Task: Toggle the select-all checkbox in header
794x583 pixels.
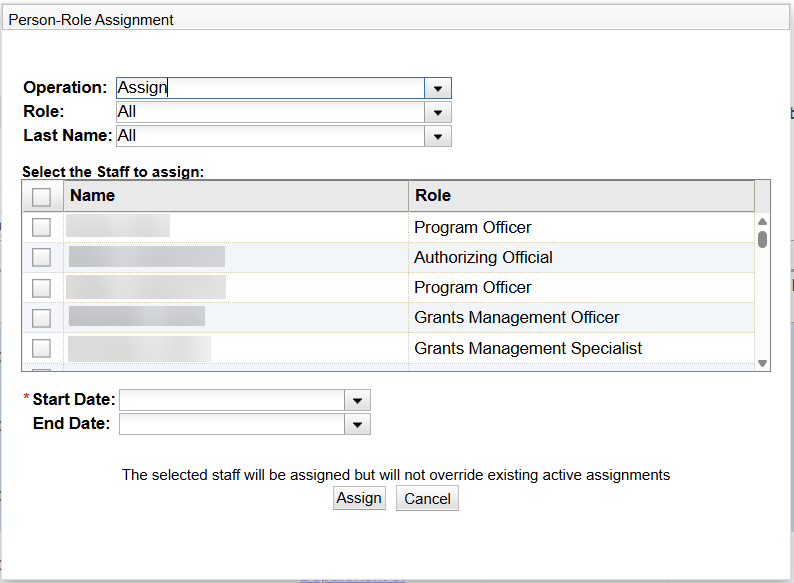Action: [x=42, y=197]
